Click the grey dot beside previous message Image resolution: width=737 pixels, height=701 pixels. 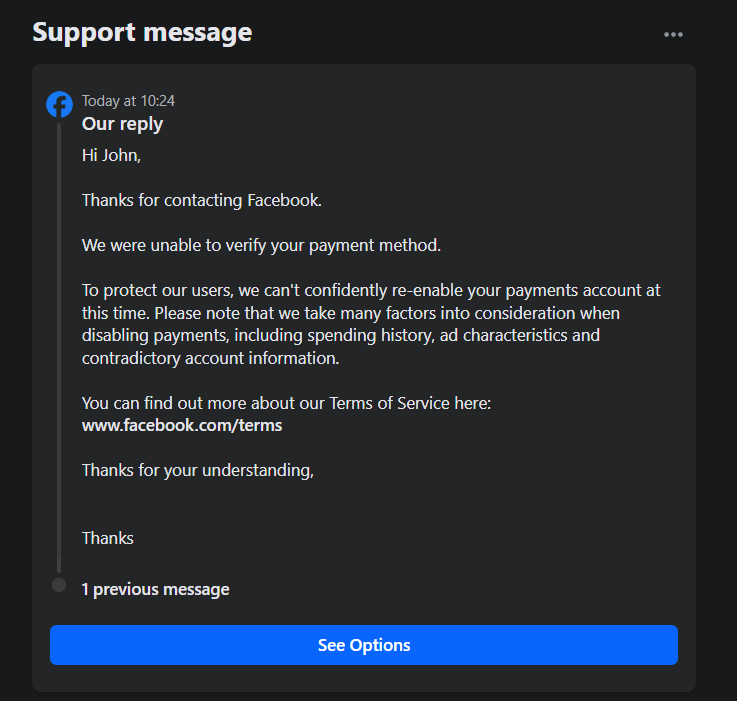59,585
